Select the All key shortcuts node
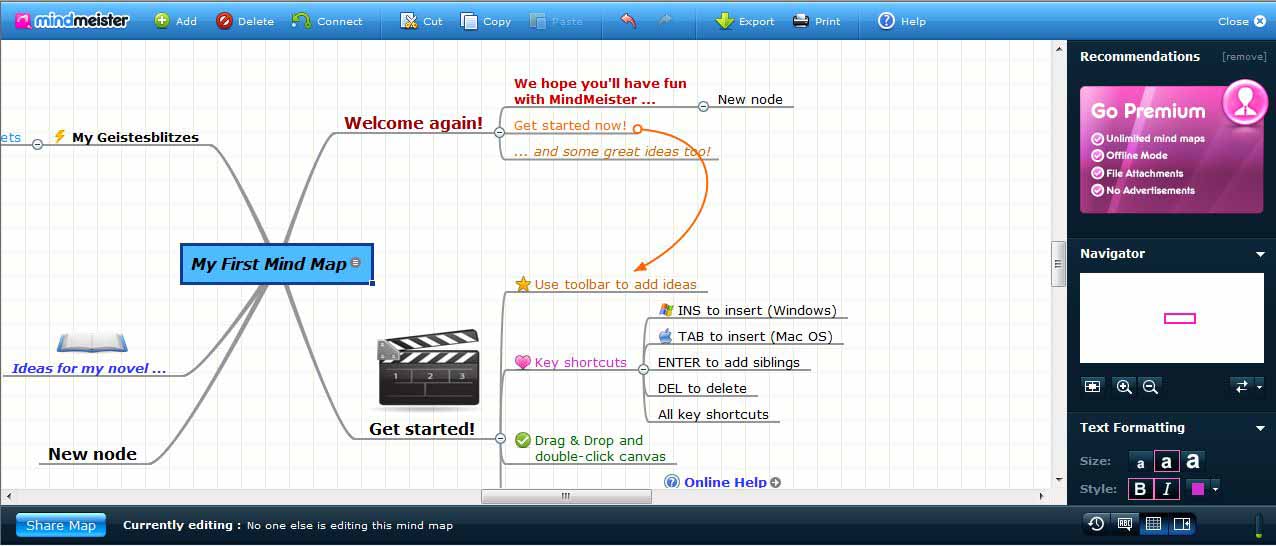The width and height of the screenshot is (1276, 546). click(x=713, y=415)
